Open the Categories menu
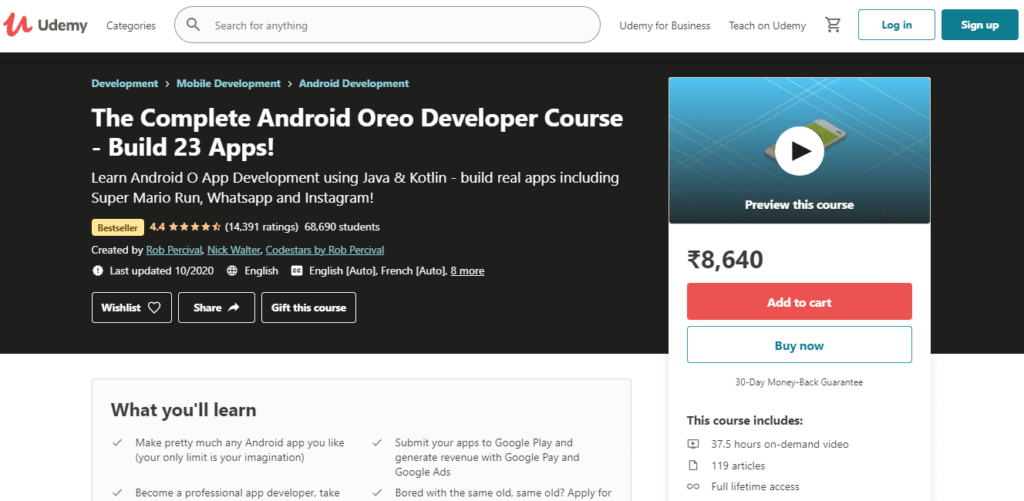 (x=131, y=25)
